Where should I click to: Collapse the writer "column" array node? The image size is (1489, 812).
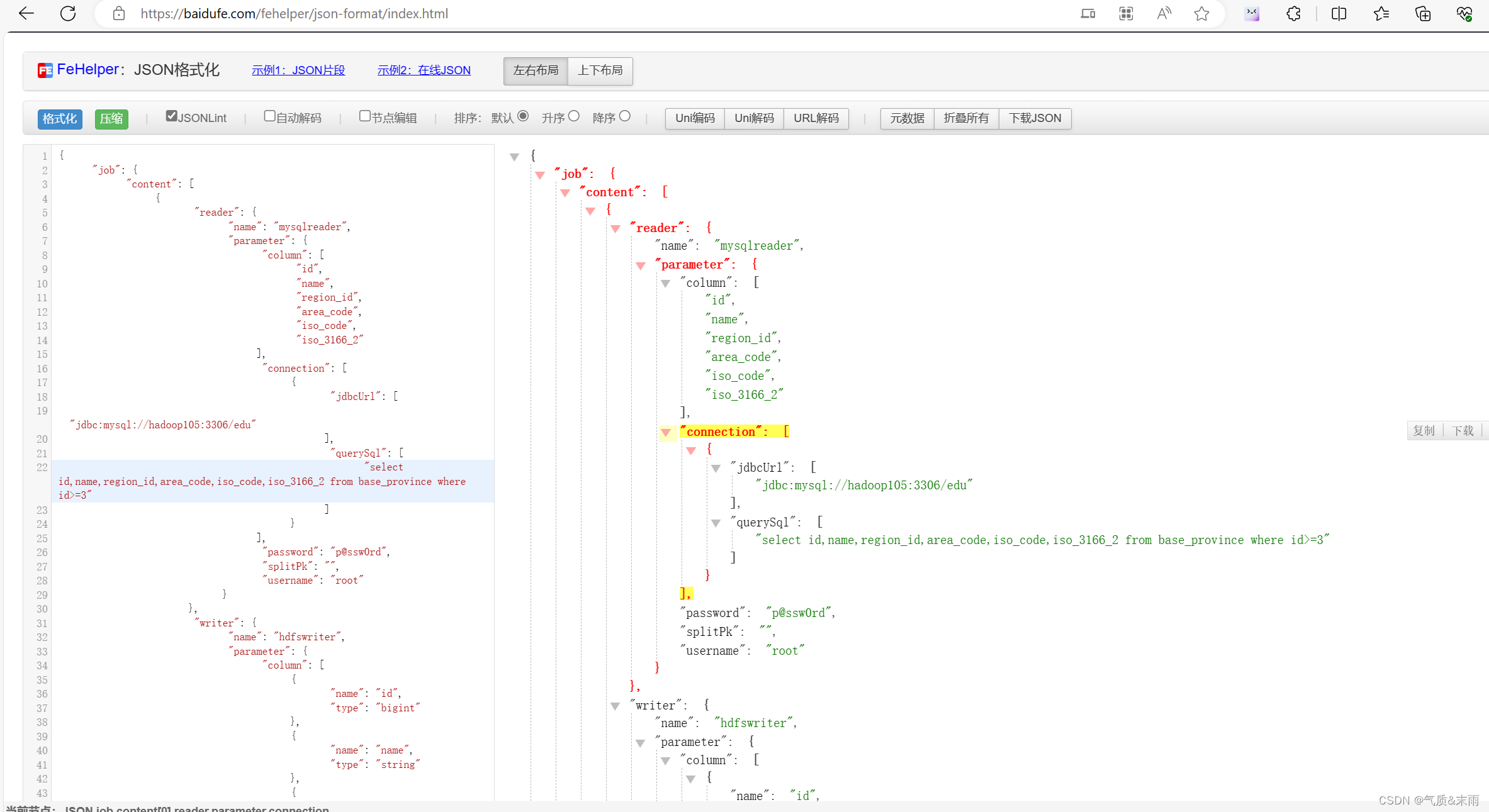666,760
